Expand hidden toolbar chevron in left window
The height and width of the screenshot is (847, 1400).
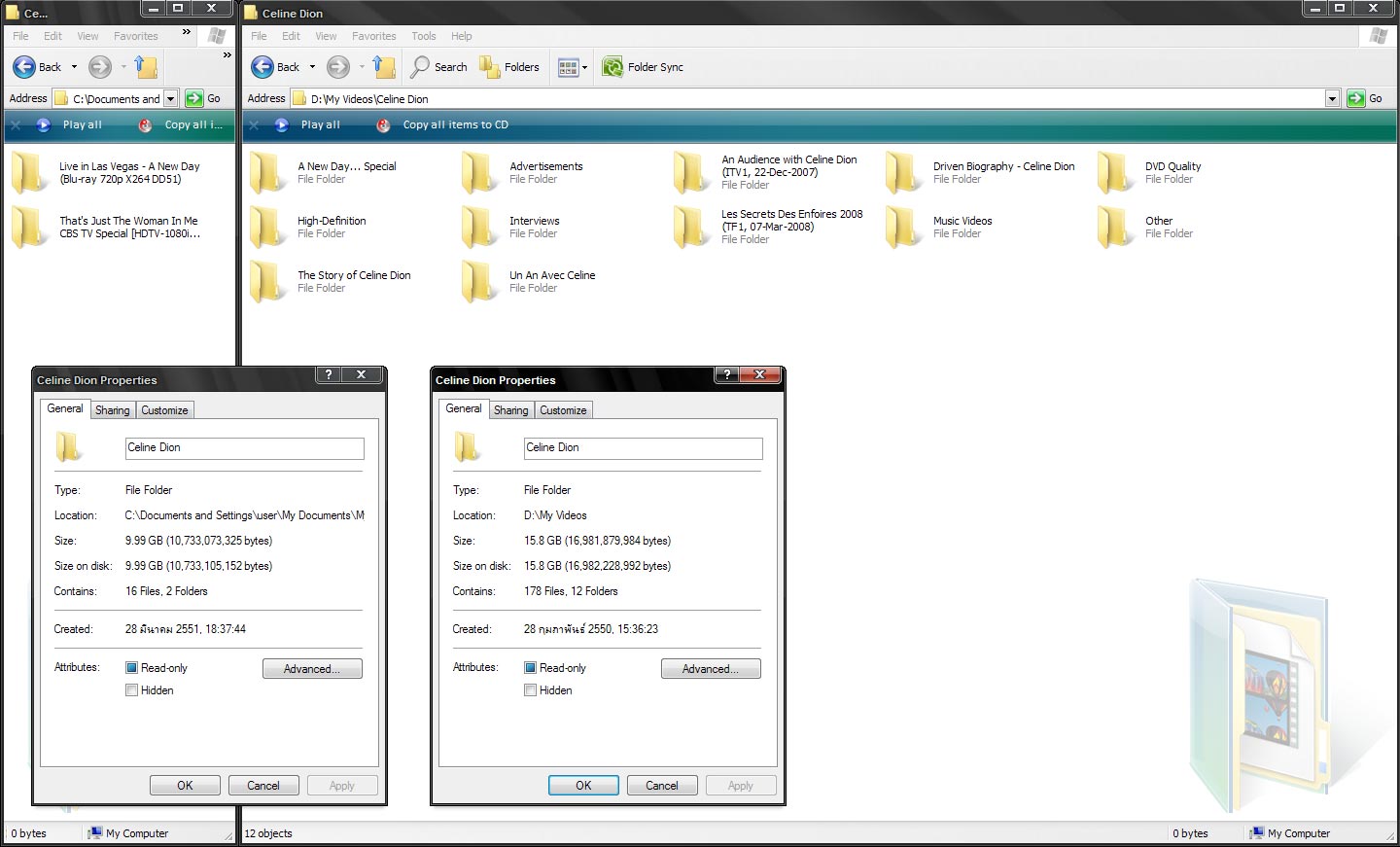227,55
